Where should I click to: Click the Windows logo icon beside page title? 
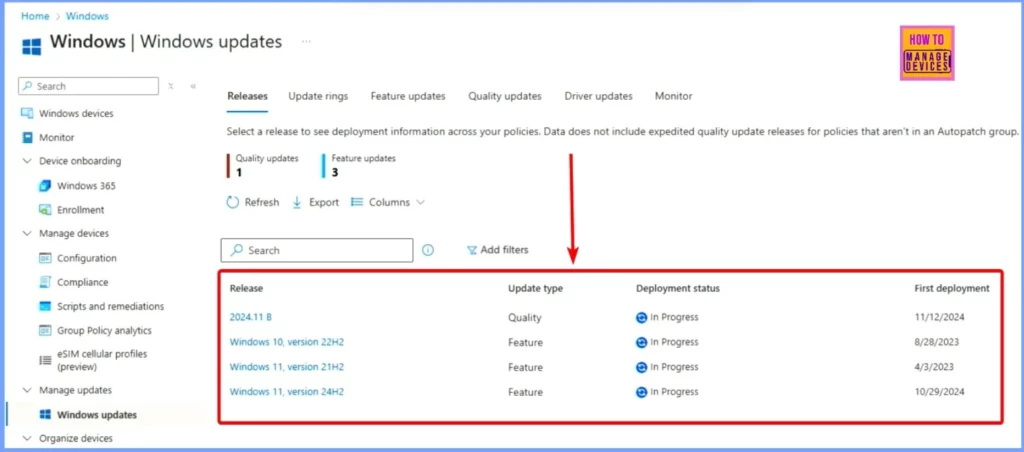31,46
